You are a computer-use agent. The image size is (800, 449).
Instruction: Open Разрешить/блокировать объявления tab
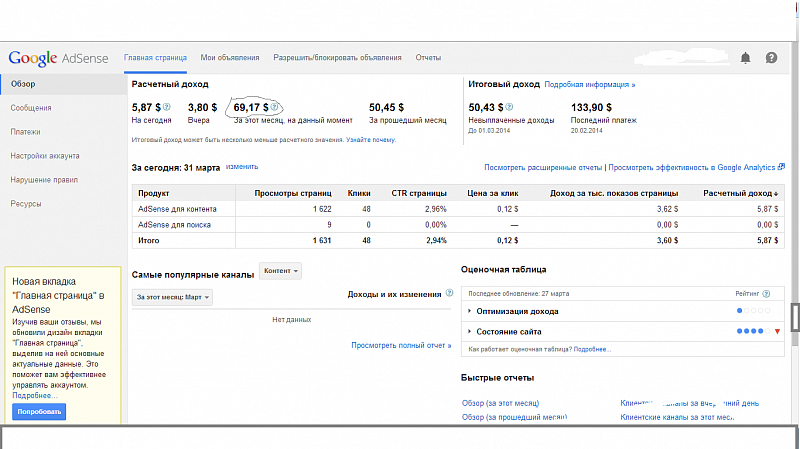337,58
